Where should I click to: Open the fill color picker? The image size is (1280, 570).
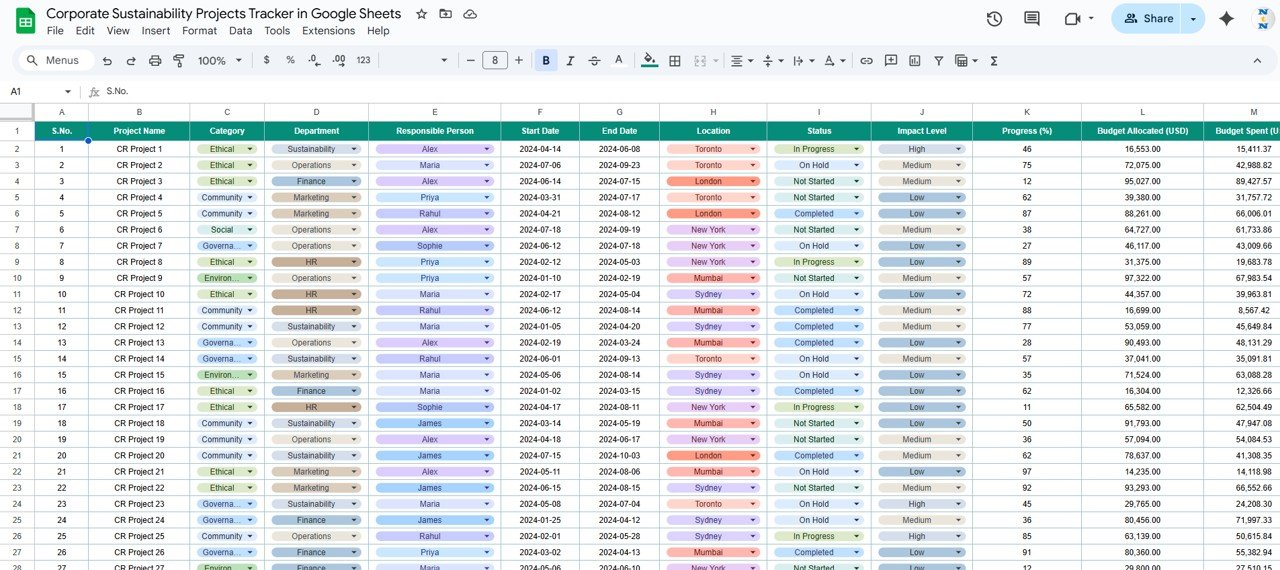pos(650,61)
